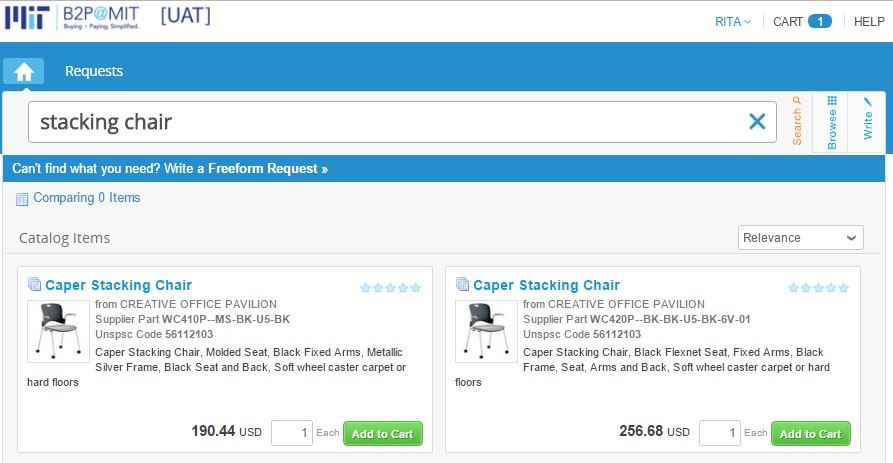Viewport: 893px width, 463px height.
Task: Click the compare list icon
Action: (22, 199)
